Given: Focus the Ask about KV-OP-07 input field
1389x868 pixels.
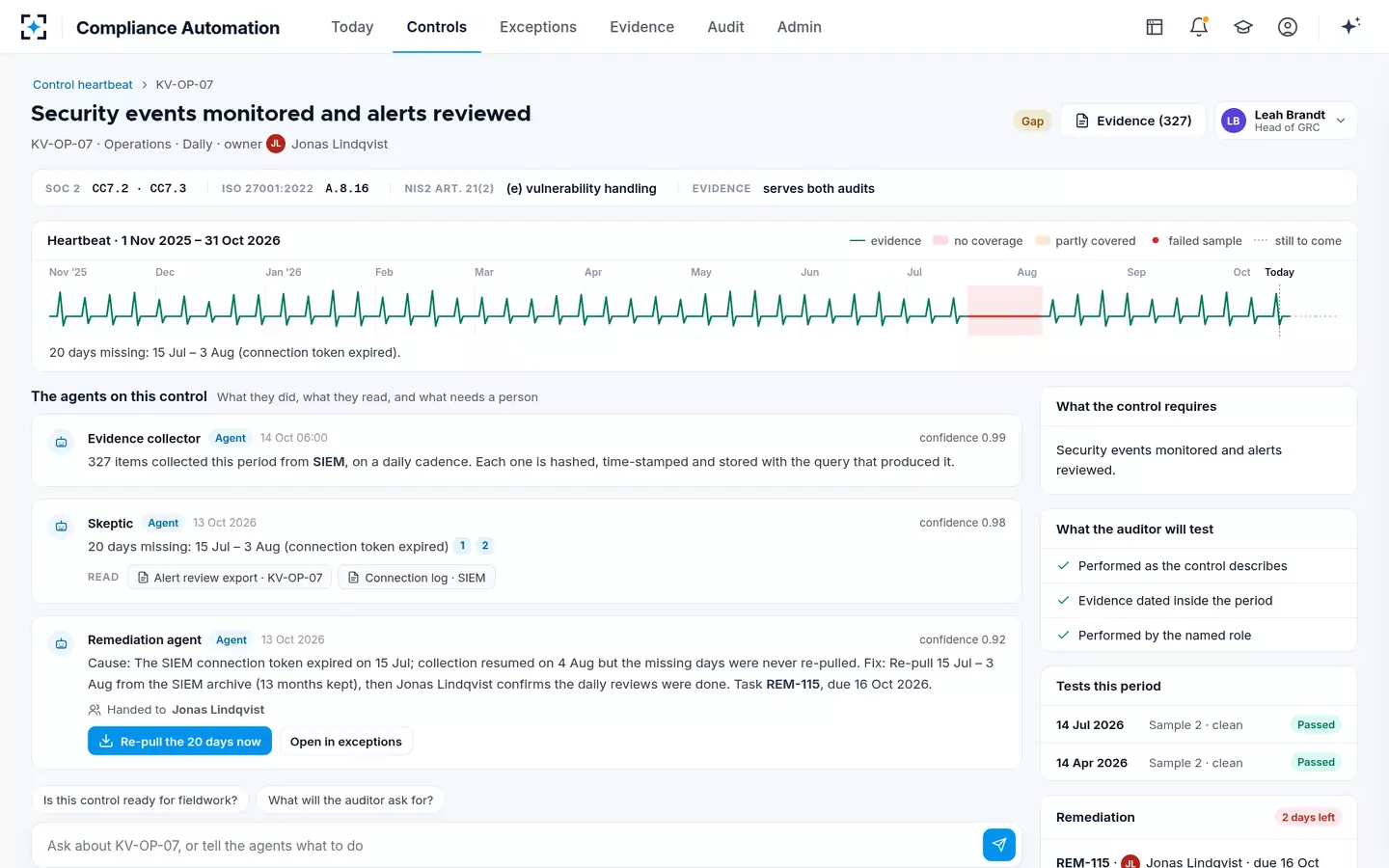Looking at the screenshot, I should click(509, 846).
